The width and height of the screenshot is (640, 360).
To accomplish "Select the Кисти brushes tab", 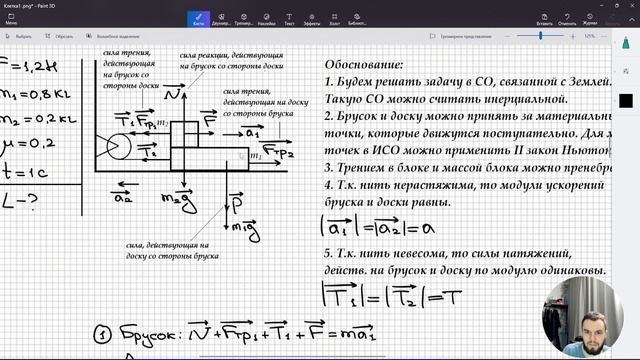I will 198,19.
